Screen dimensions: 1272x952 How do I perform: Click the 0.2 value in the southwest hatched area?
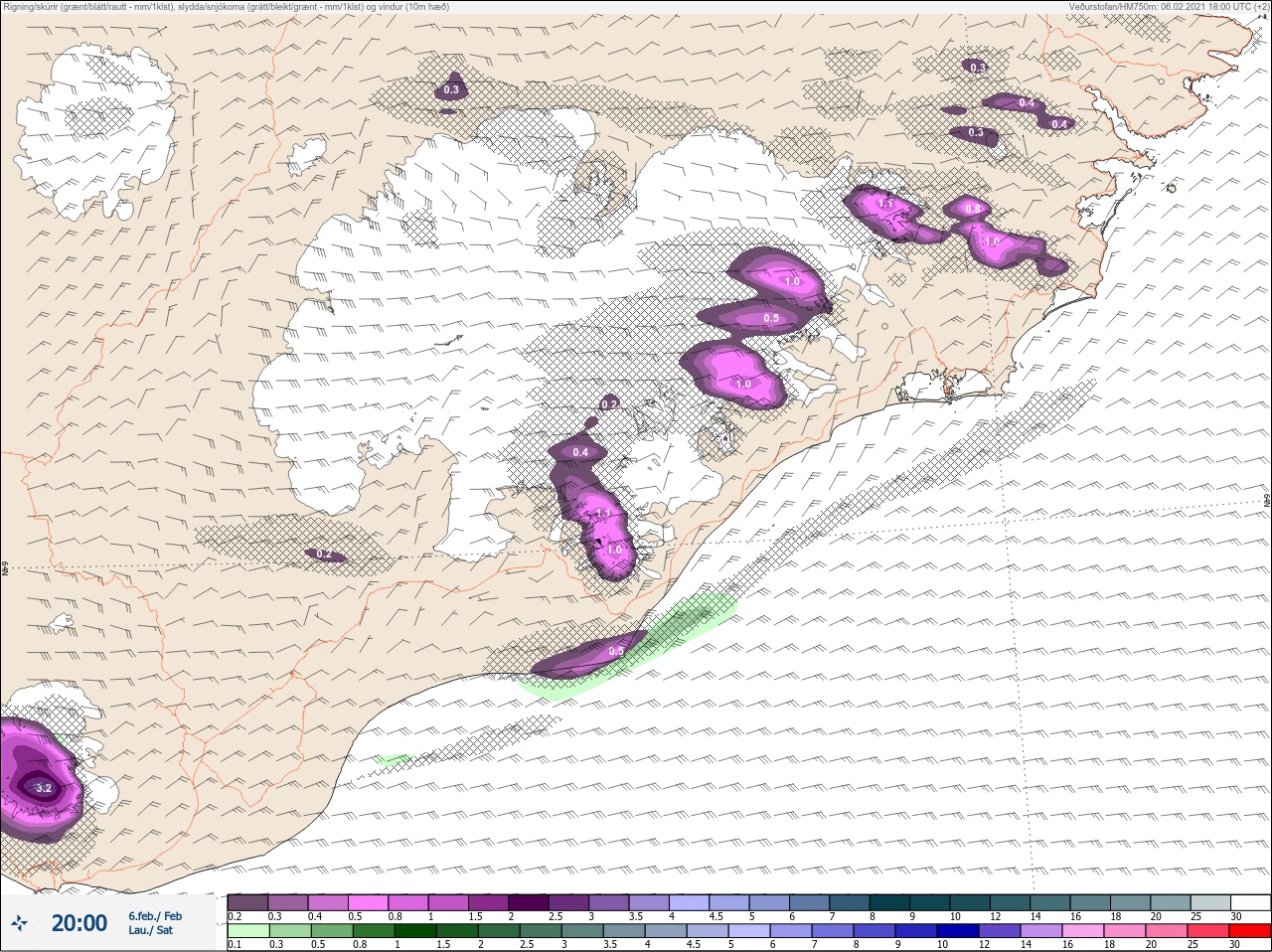[324, 554]
